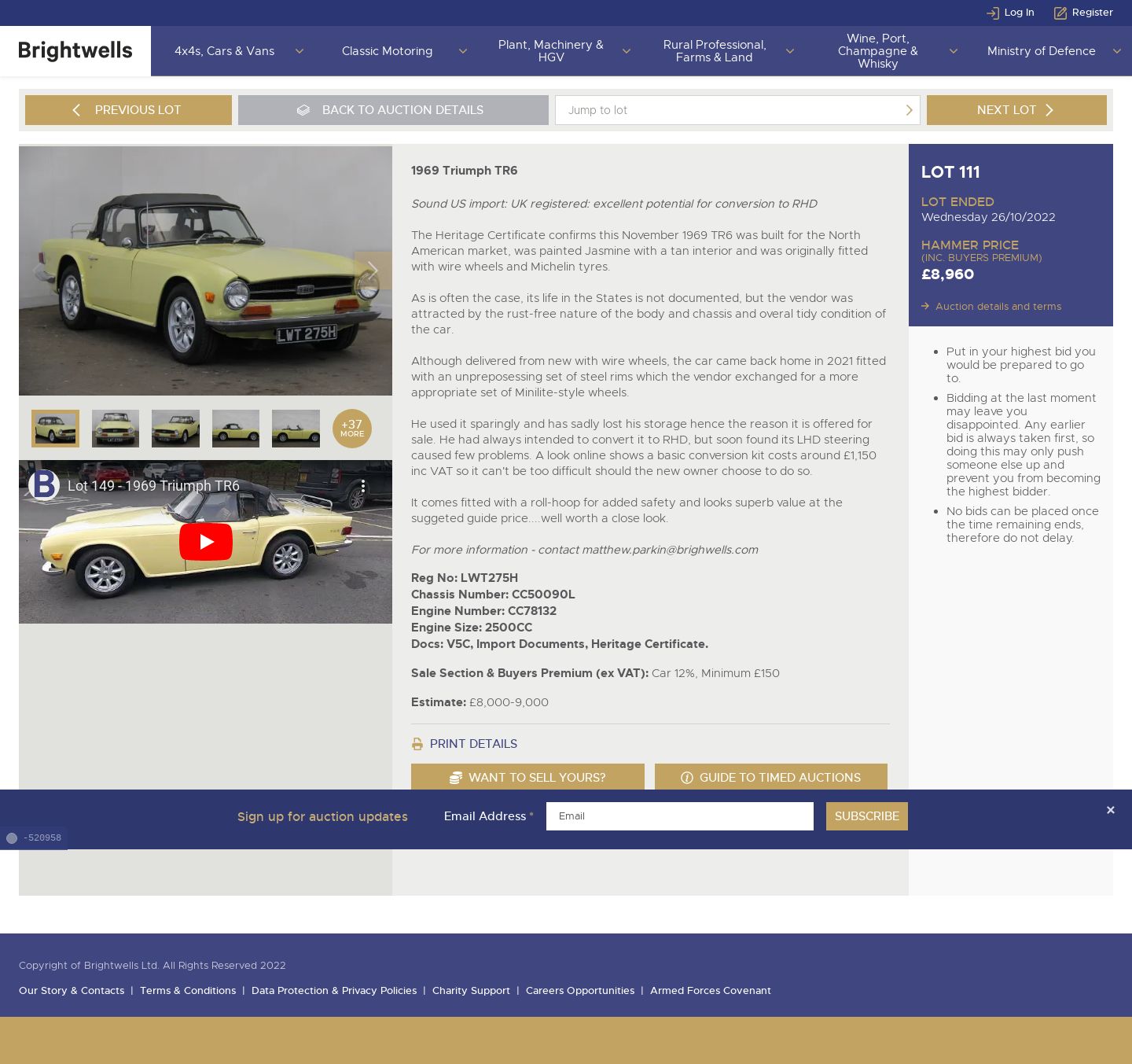The width and height of the screenshot is (1132, 1064).
Task: Open the 4x4s, Cars & Vans menu
Action: pyautogui.click(x=224, y=51)
